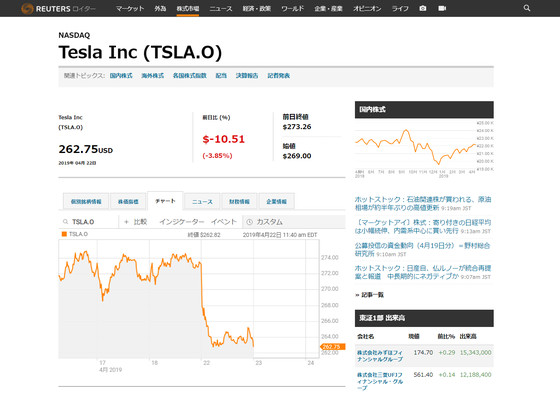The width and height of the screenshot is (560, 394).
Task: Open the ホットストック 日産自 article
Action: coord(423,272)
